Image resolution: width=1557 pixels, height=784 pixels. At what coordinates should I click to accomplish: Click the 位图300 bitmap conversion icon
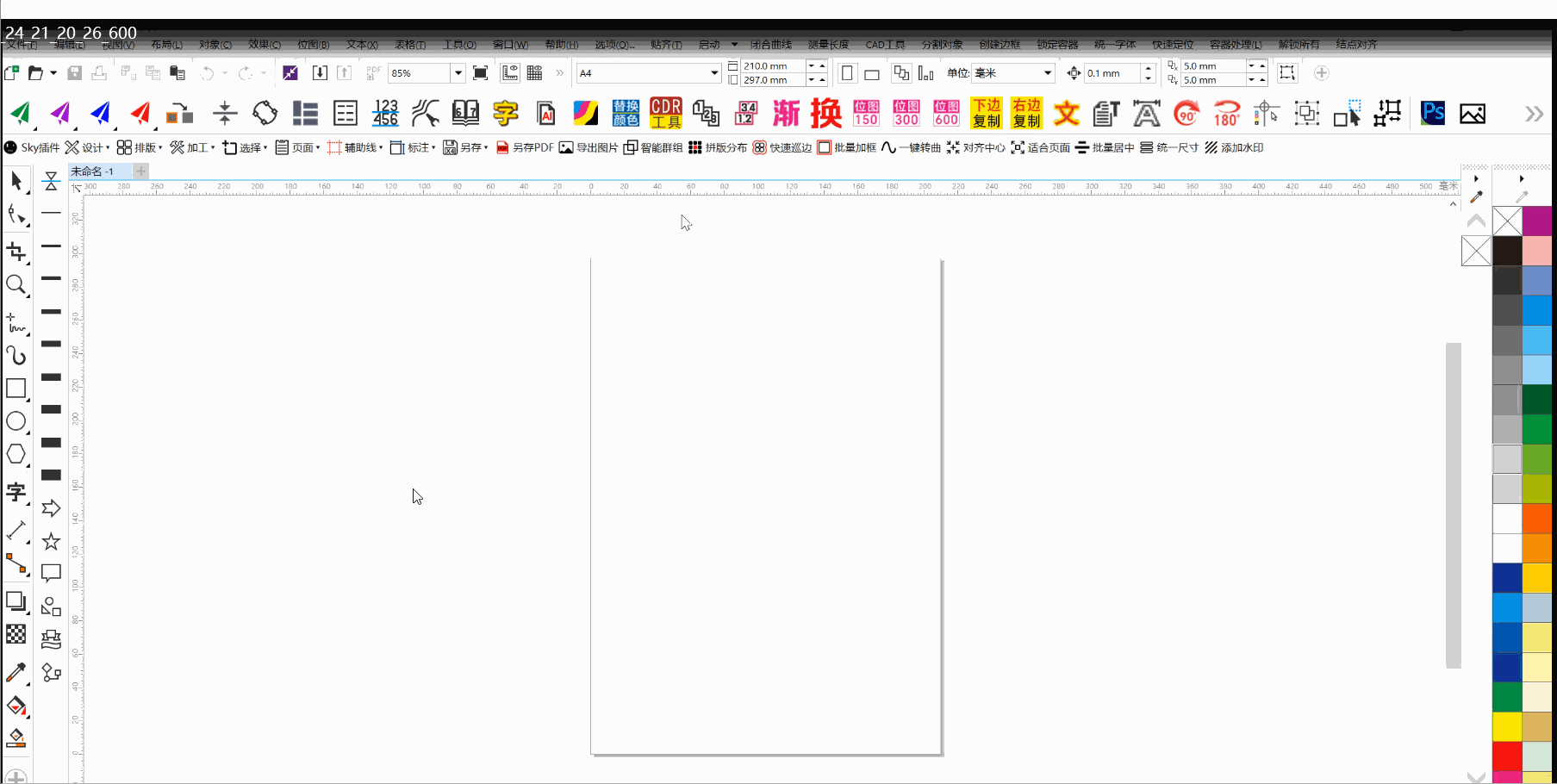click(906, 113)
